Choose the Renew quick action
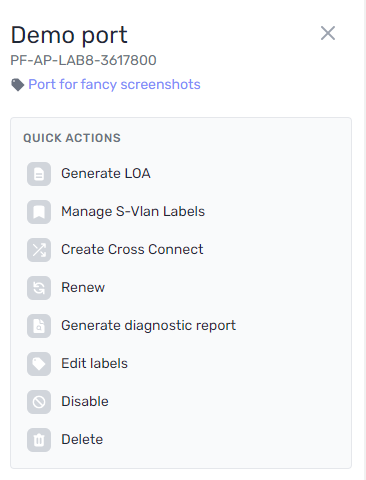The width and height of the screenshot is (366, 480). pyautogui.click(x=83, y=287)
